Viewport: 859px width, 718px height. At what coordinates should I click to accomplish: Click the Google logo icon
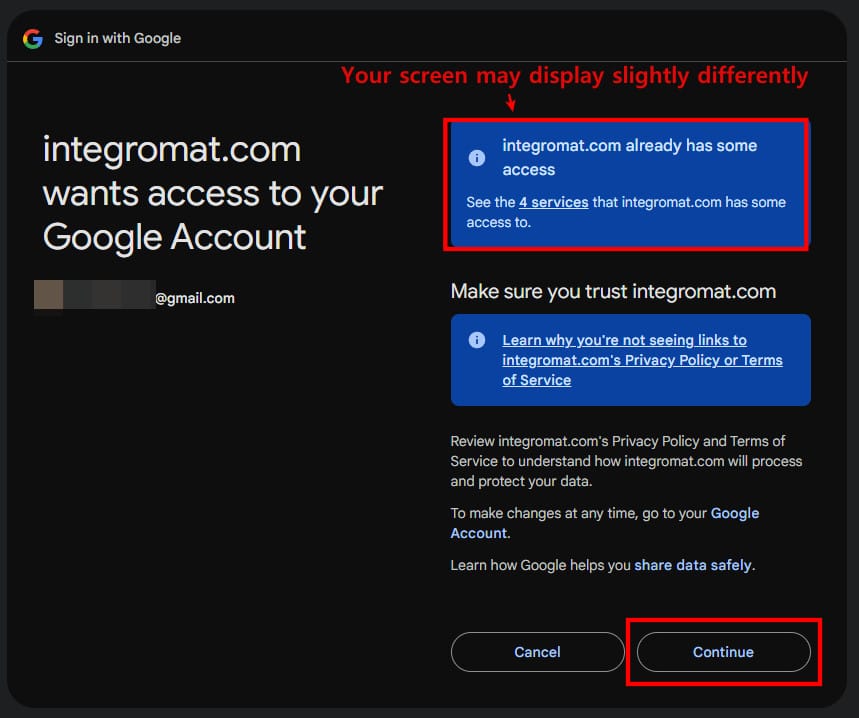click(33, 38)
